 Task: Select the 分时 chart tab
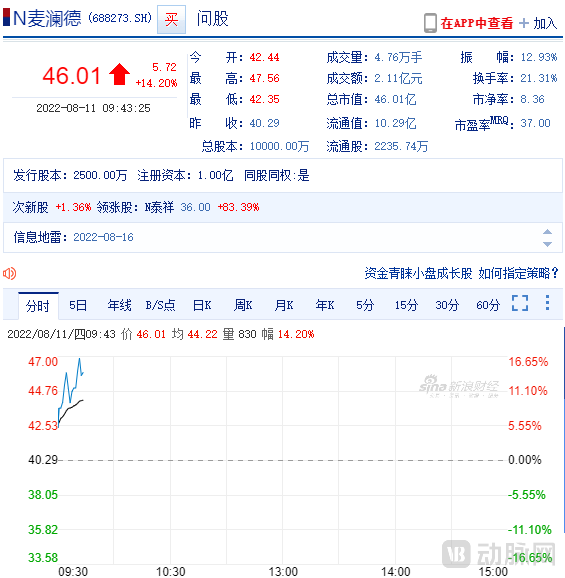point(38,306)
